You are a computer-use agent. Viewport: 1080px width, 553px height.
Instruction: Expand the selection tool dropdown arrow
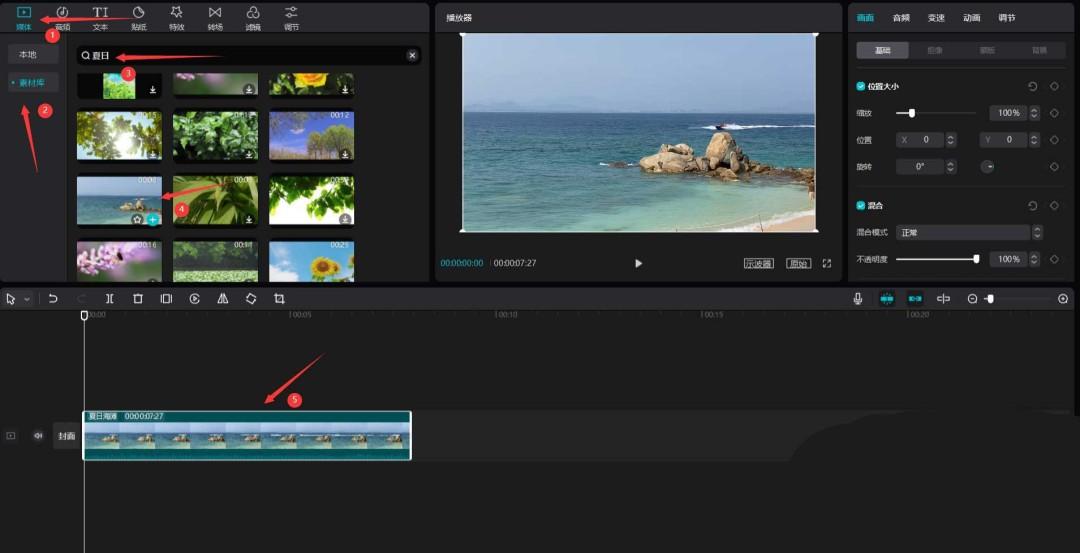click(x=27, y=299)
